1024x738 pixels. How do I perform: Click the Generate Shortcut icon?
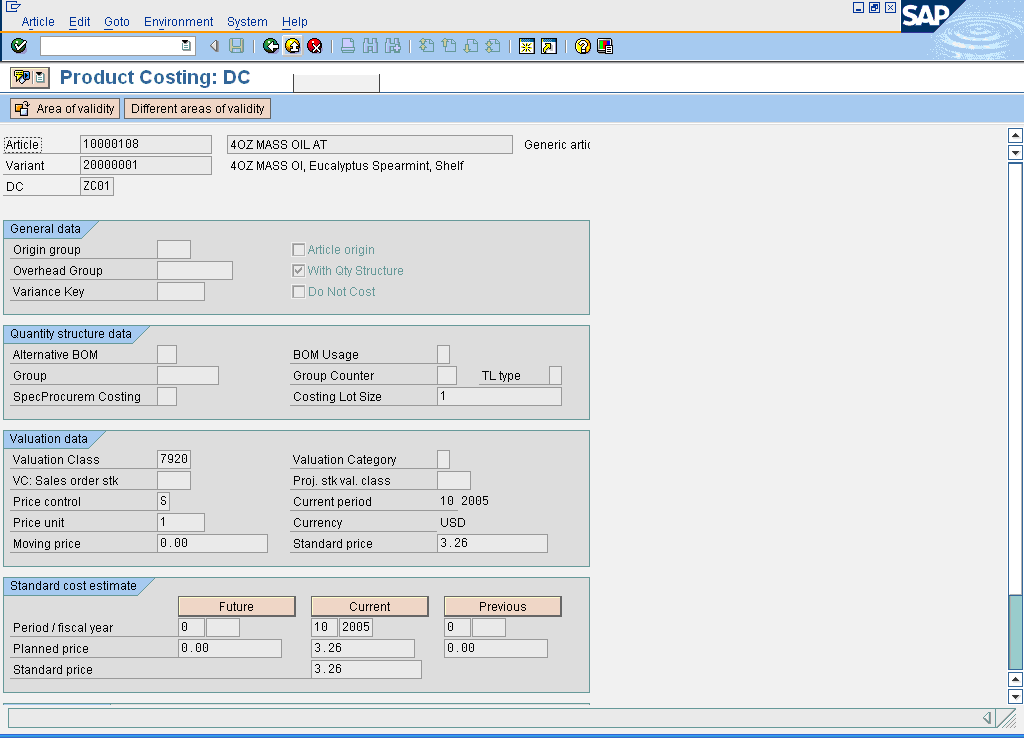(549, 46)
